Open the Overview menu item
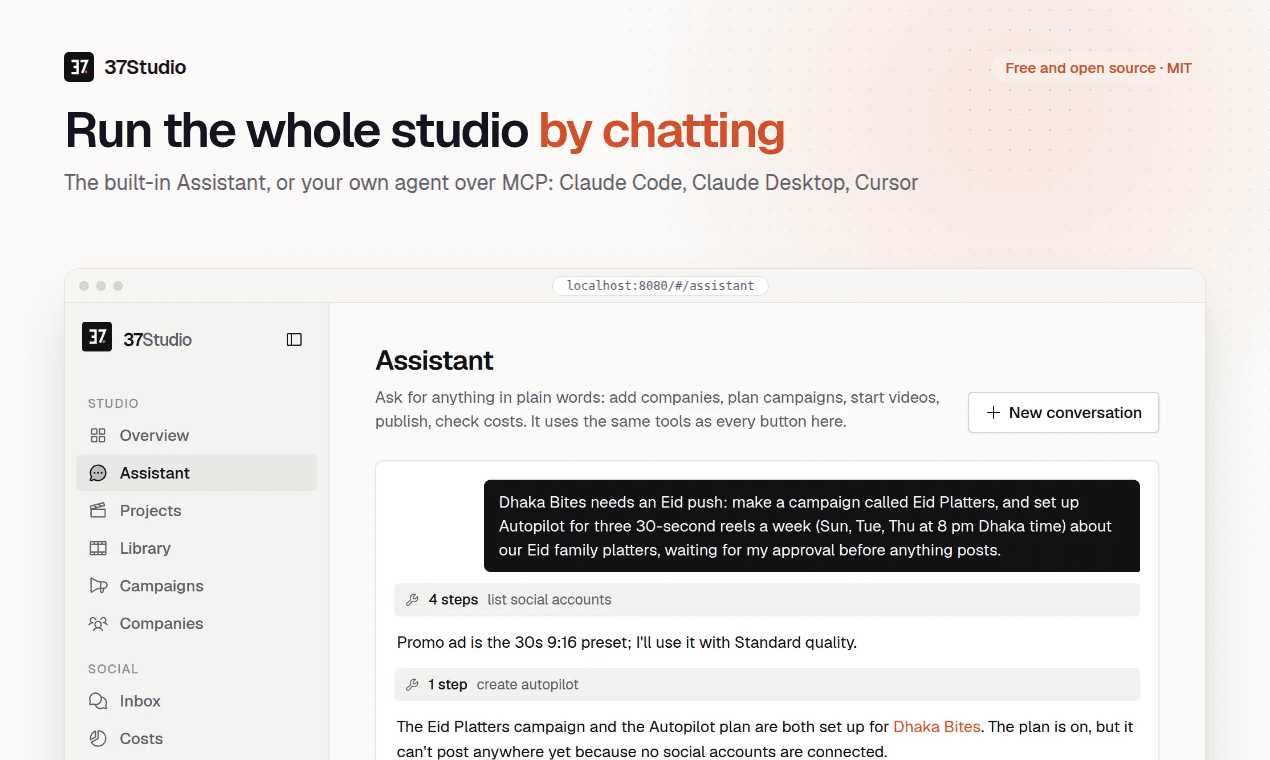This screenshot has height=760, width=1270. [197, 435]
